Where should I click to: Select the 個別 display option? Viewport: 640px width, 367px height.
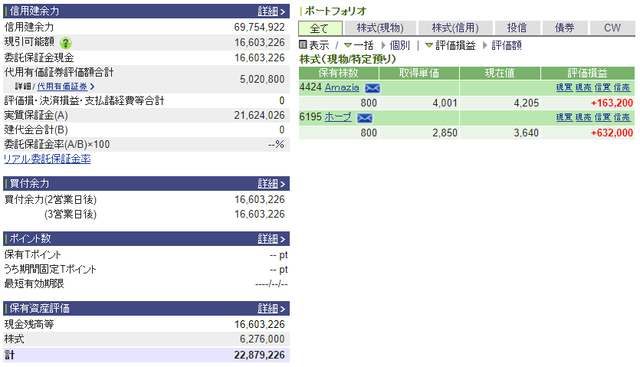(x=400, y=45)
